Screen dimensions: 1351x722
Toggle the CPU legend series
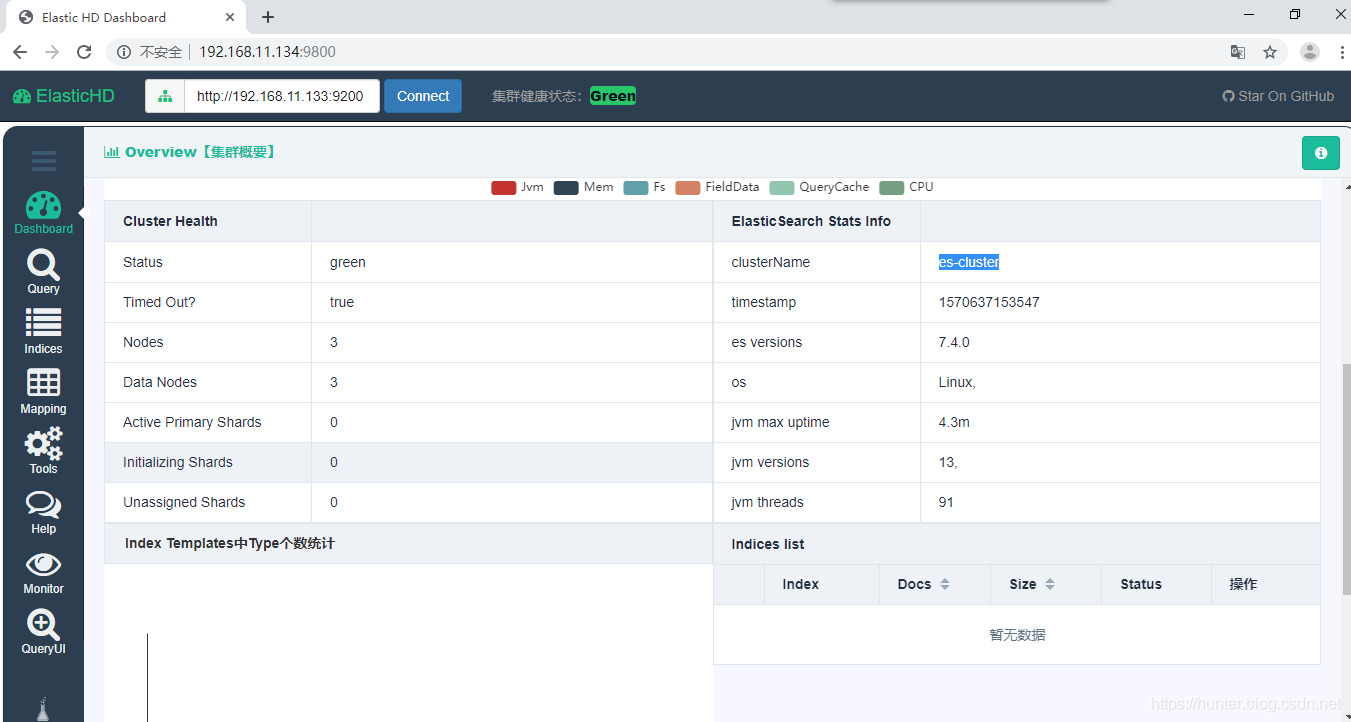[907, 187]
